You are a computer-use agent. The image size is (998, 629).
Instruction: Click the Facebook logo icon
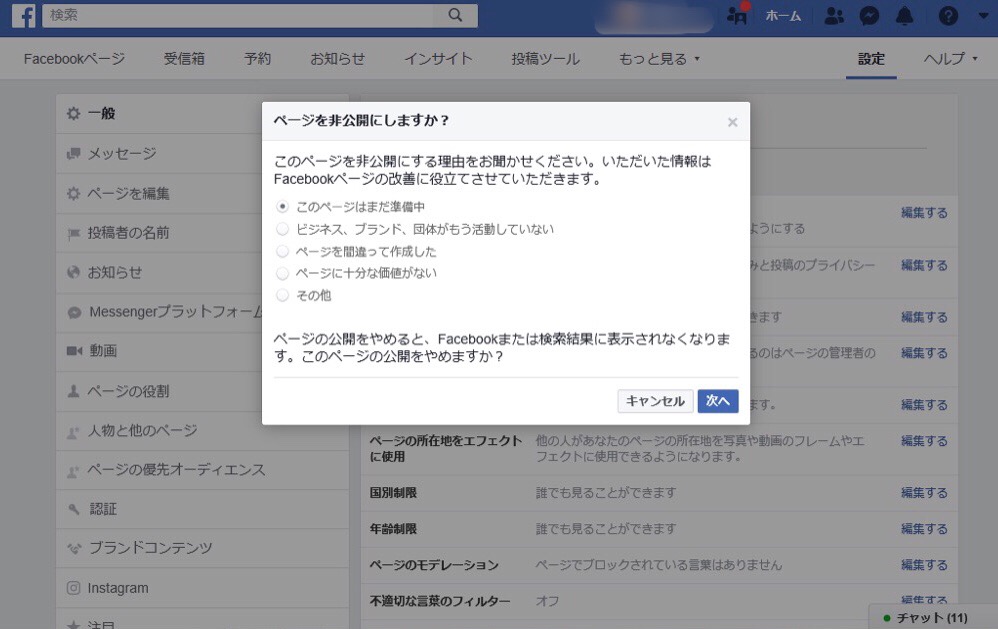[22, 15]
